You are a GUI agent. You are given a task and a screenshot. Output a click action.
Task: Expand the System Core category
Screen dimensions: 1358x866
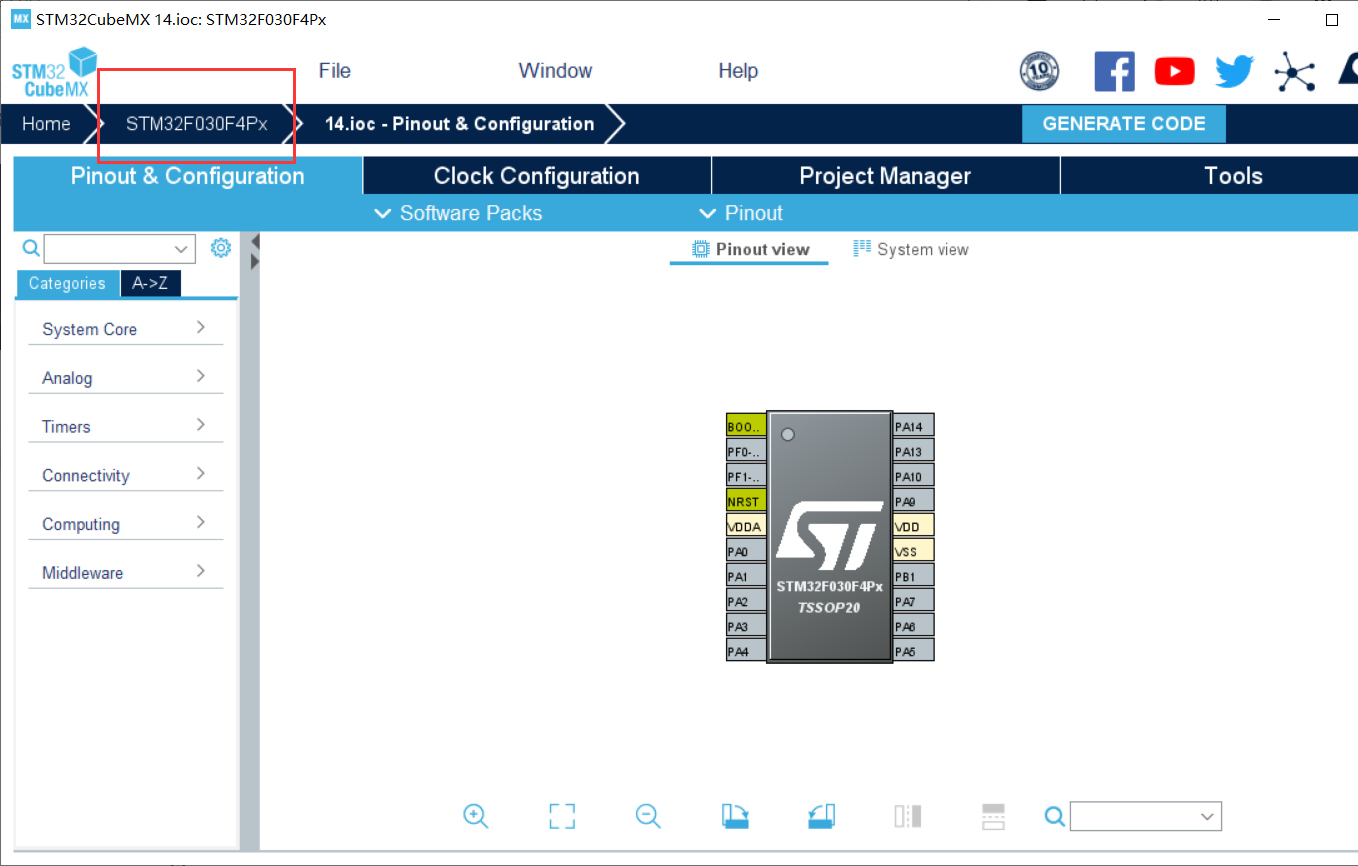coord(126,329)
